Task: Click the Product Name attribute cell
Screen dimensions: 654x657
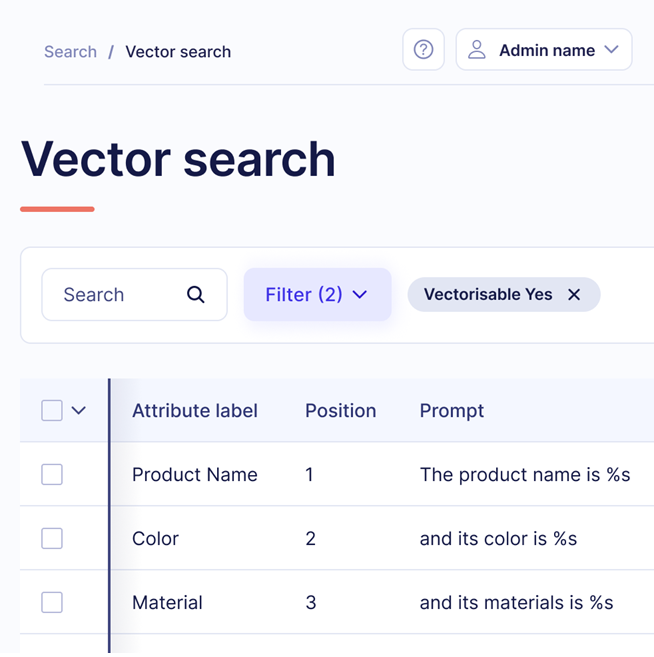Action: point(195,475)
